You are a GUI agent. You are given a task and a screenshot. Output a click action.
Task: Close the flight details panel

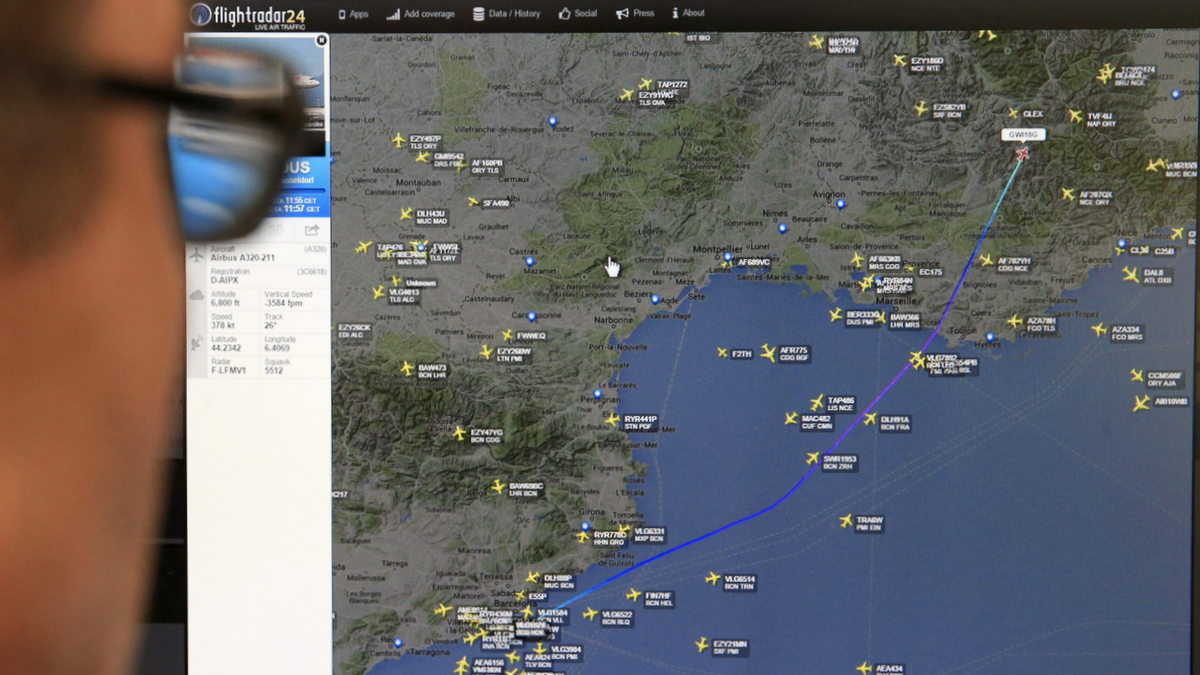(x=321, y=41)
